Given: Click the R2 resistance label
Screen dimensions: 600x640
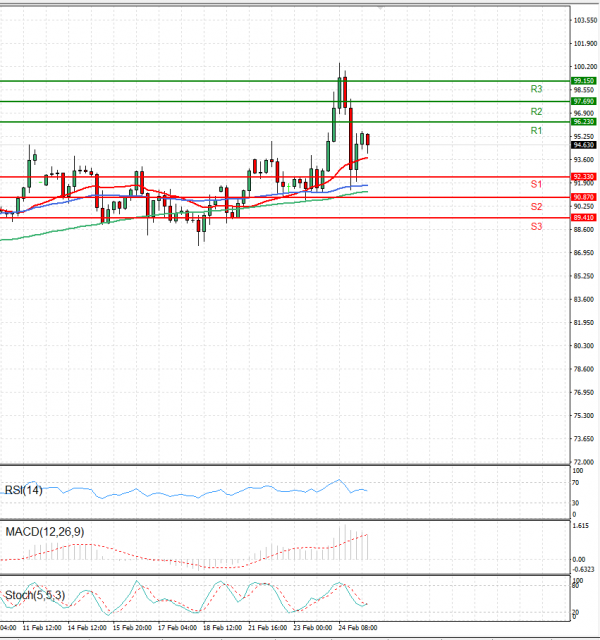Looking at the screenshot, I should pyautogui.click(x=536, y=111).
